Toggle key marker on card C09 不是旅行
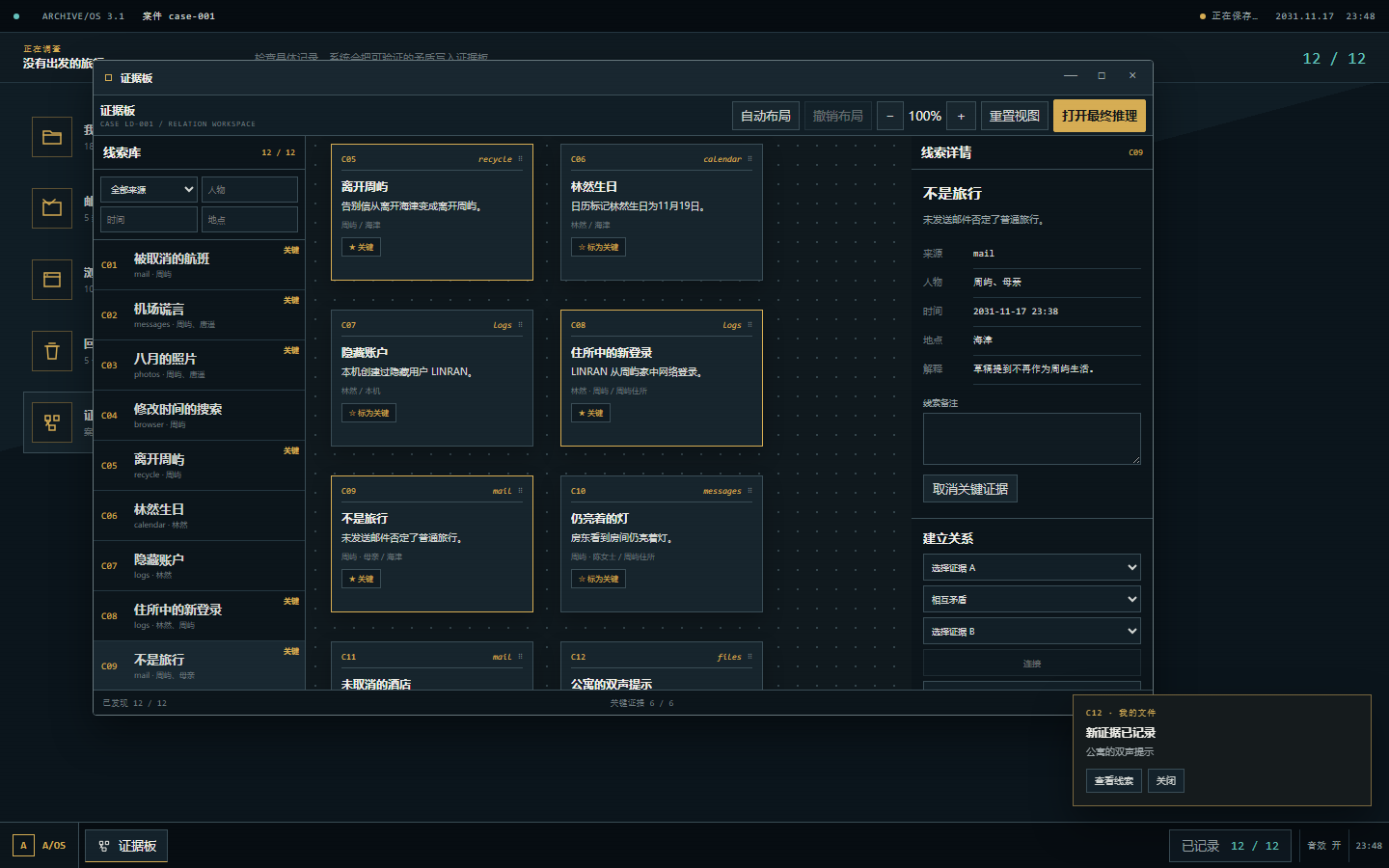Viewport: 1389px width, 868px height. [361, 579]
